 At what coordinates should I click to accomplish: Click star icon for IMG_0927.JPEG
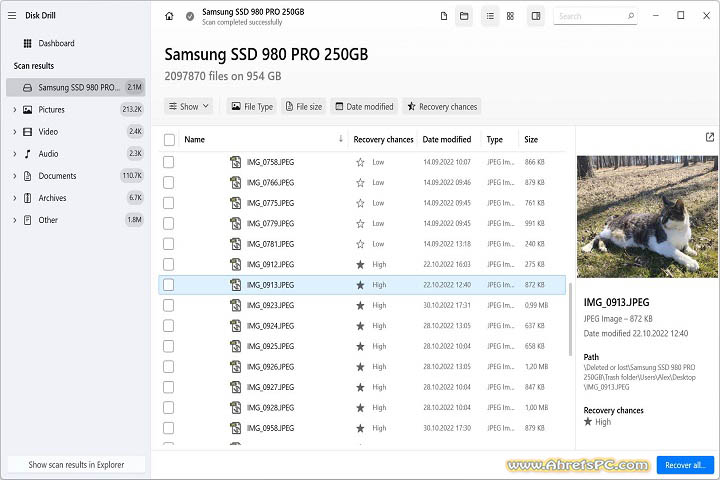pos(360,387)
